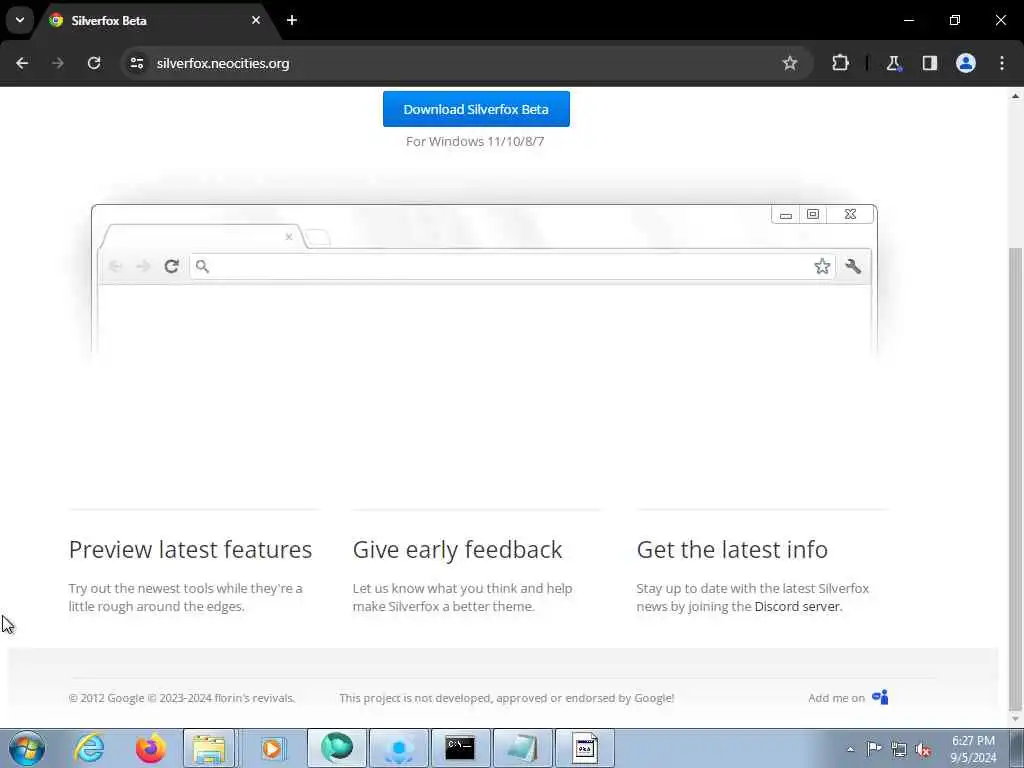Open the profile avatar menu
The width and height of the screenshot is (1024, 768).
coord(965,63)
